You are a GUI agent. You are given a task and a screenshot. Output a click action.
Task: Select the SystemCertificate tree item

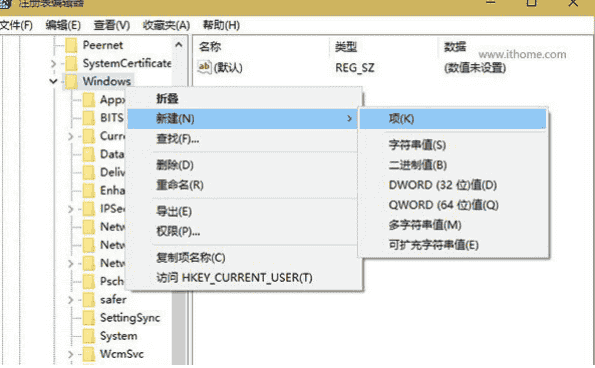127,63
